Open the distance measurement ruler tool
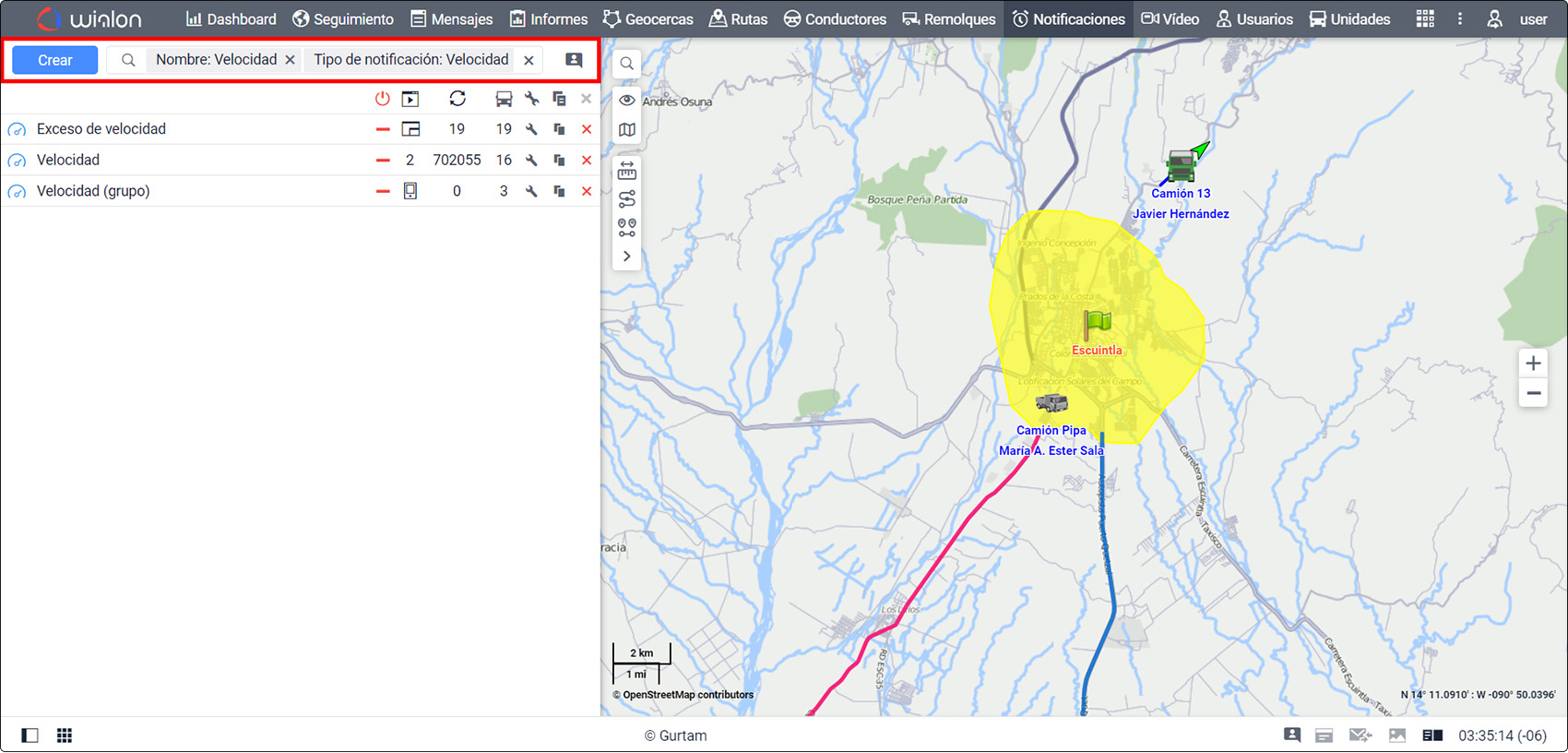Image resolution: width=1568 pixels, height=753 pixels. [x=627, y=171]
